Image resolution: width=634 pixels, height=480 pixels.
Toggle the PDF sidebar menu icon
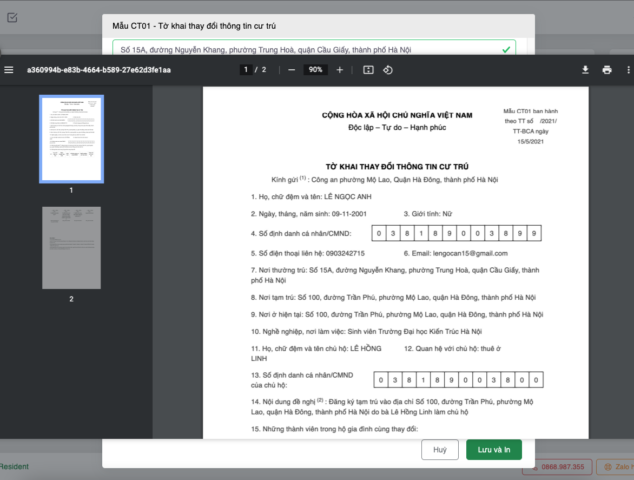pyautogui.click(x=9, y=70)
